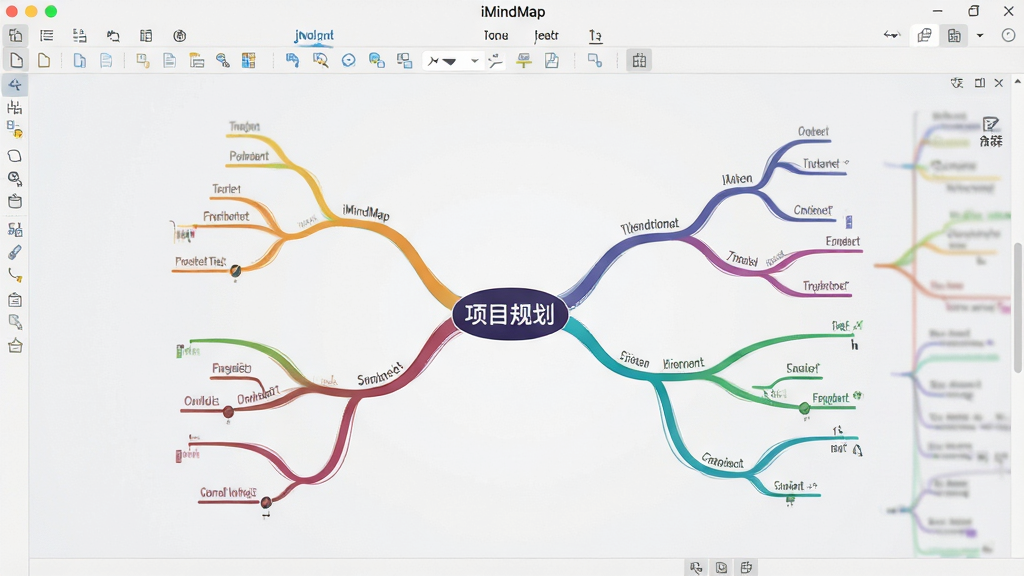Open the page with pencil toolbar icon

coord(552,61)
